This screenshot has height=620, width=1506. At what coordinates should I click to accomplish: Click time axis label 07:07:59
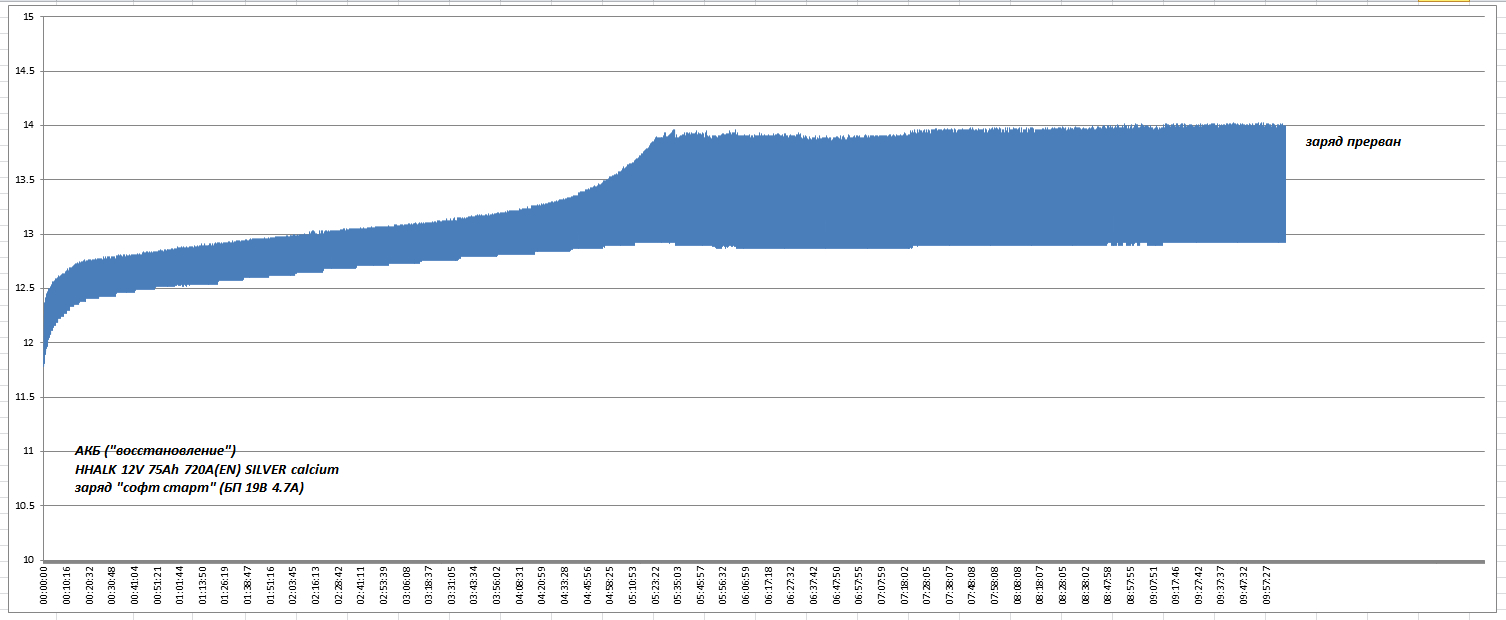pos(882,585)
